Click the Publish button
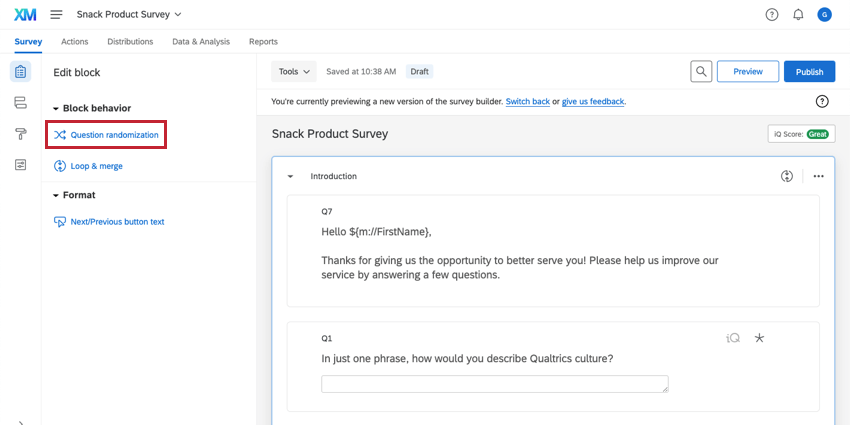The image size is (850, 425). pyautogui.click(x=809, y=72)
